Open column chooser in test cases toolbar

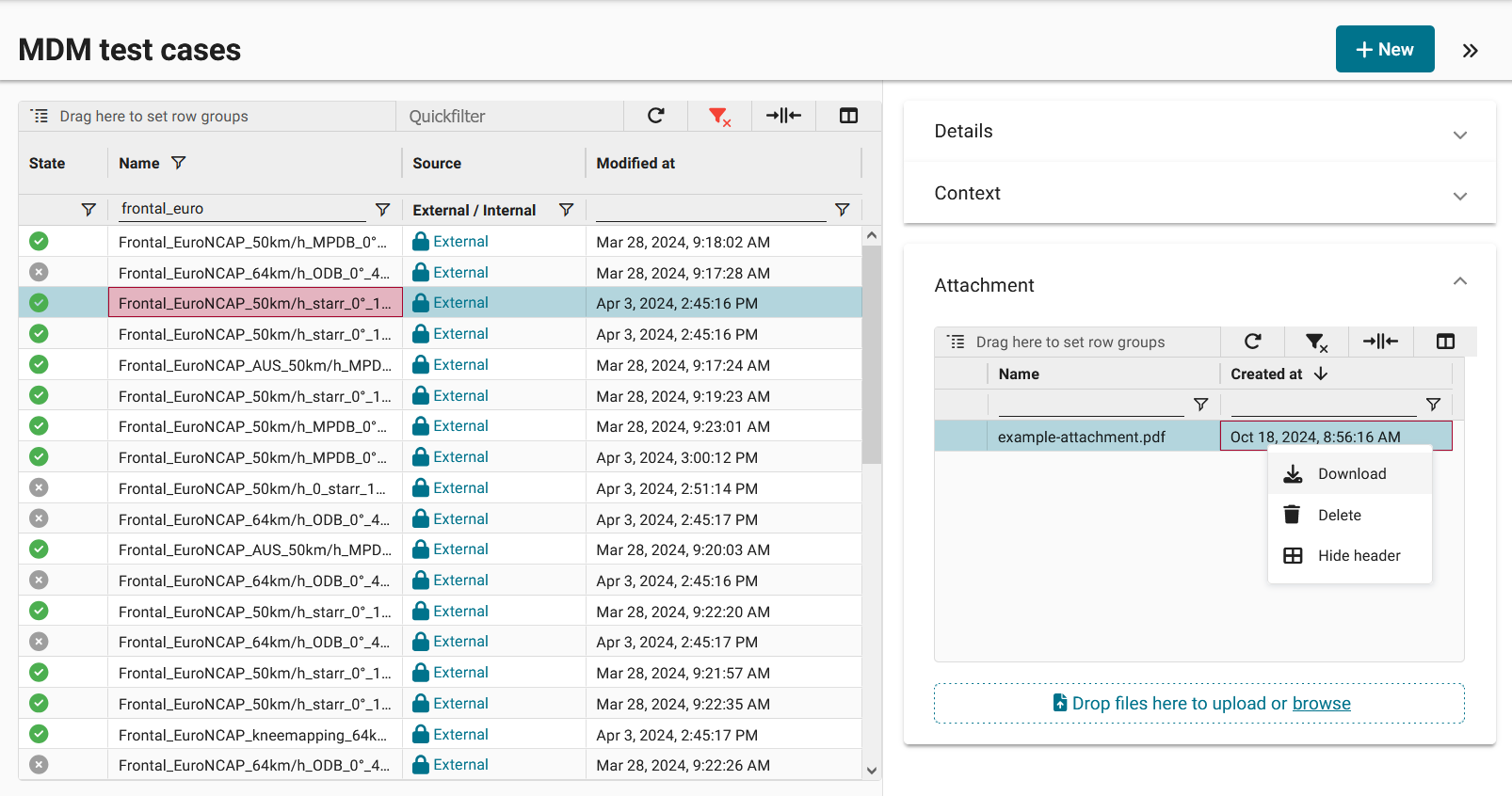click(x=848, y=116)
